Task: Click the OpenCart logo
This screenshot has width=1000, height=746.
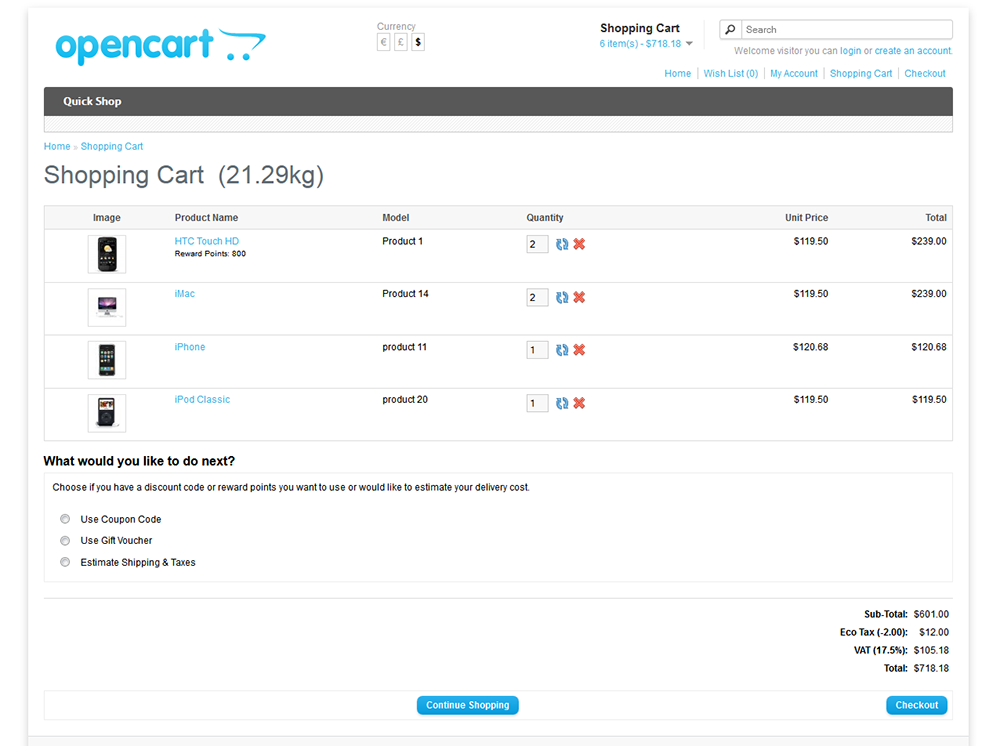Action: point(161,46)
